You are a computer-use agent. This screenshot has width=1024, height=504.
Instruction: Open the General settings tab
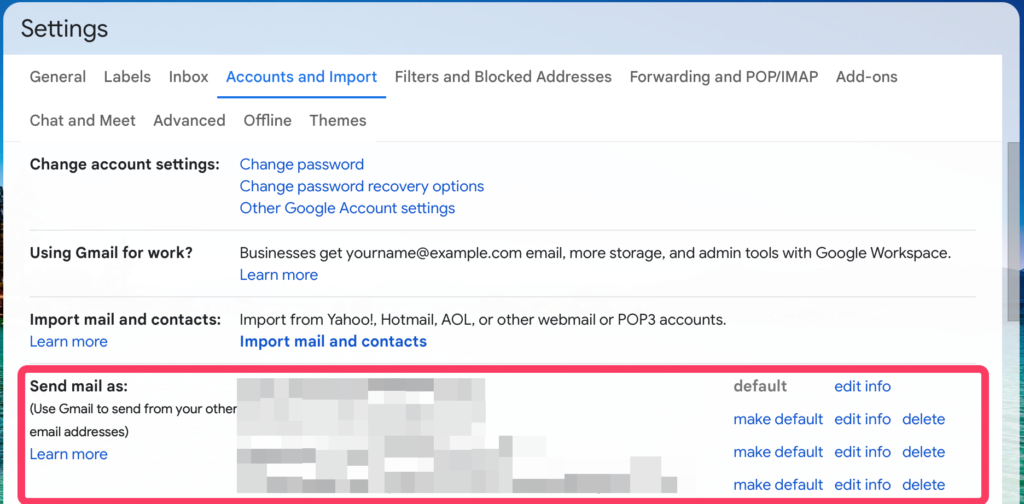(x=58, y=77)
